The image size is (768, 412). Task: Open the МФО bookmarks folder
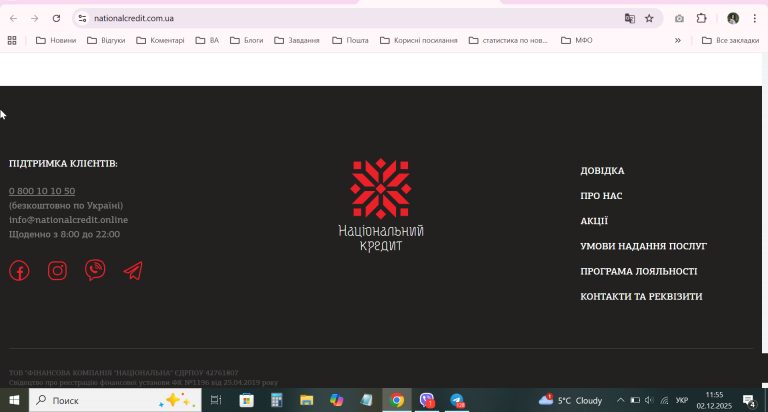coord(577,40)
